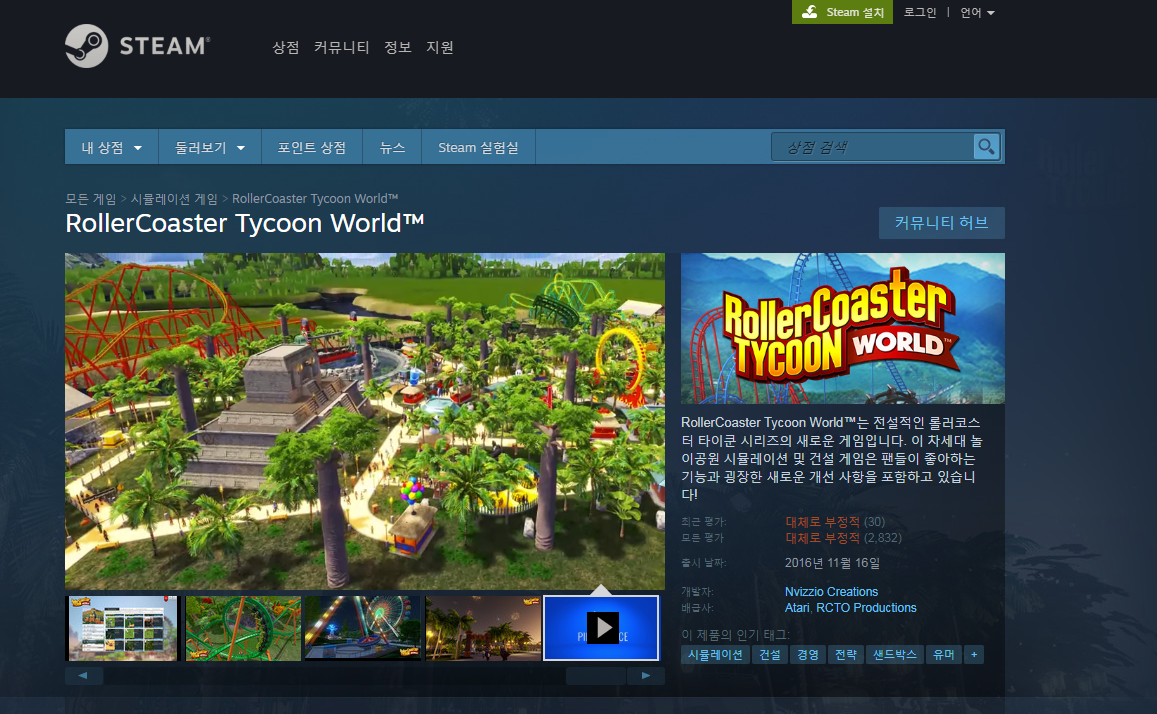Viewport: 1157px width, 714px height.
Task: Click the magnifying glass search button
Action: click(987, 147)
